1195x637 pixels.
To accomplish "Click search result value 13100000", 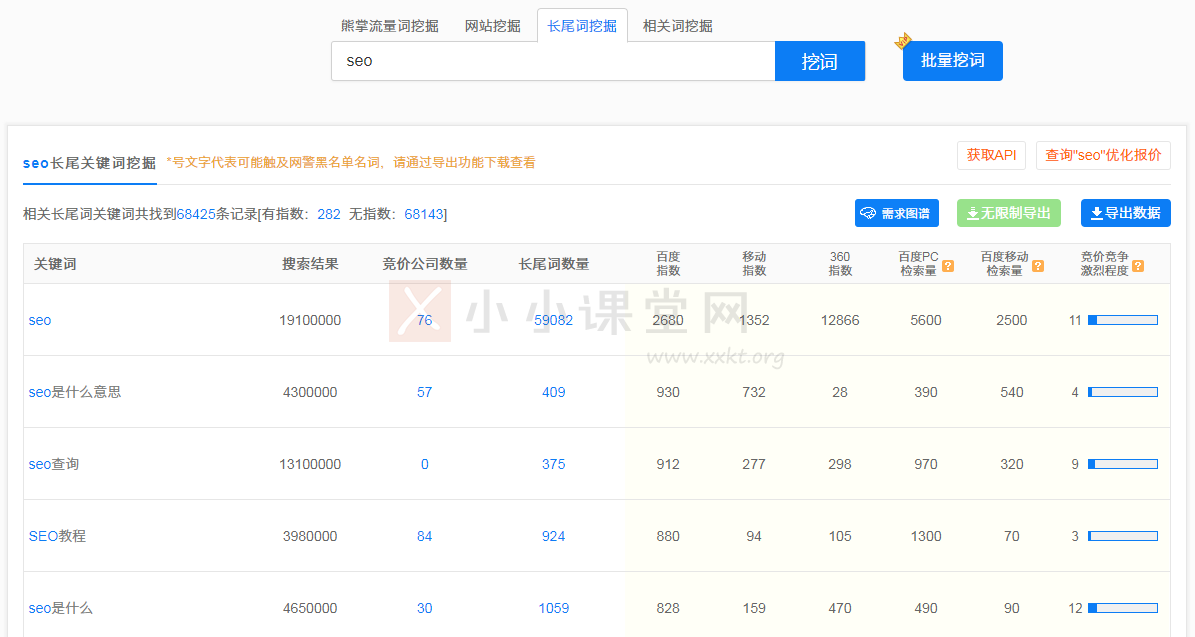I will [310, 464].
